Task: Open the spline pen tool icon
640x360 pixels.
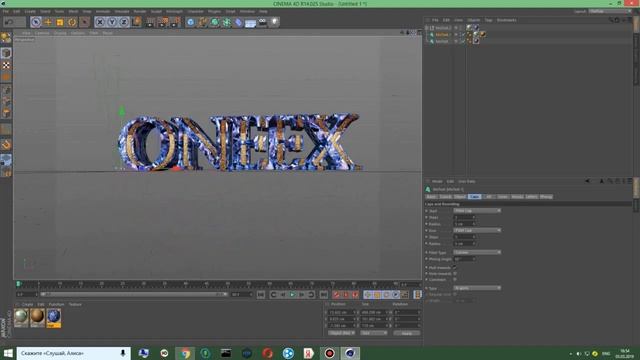Action: coord(202,22)
